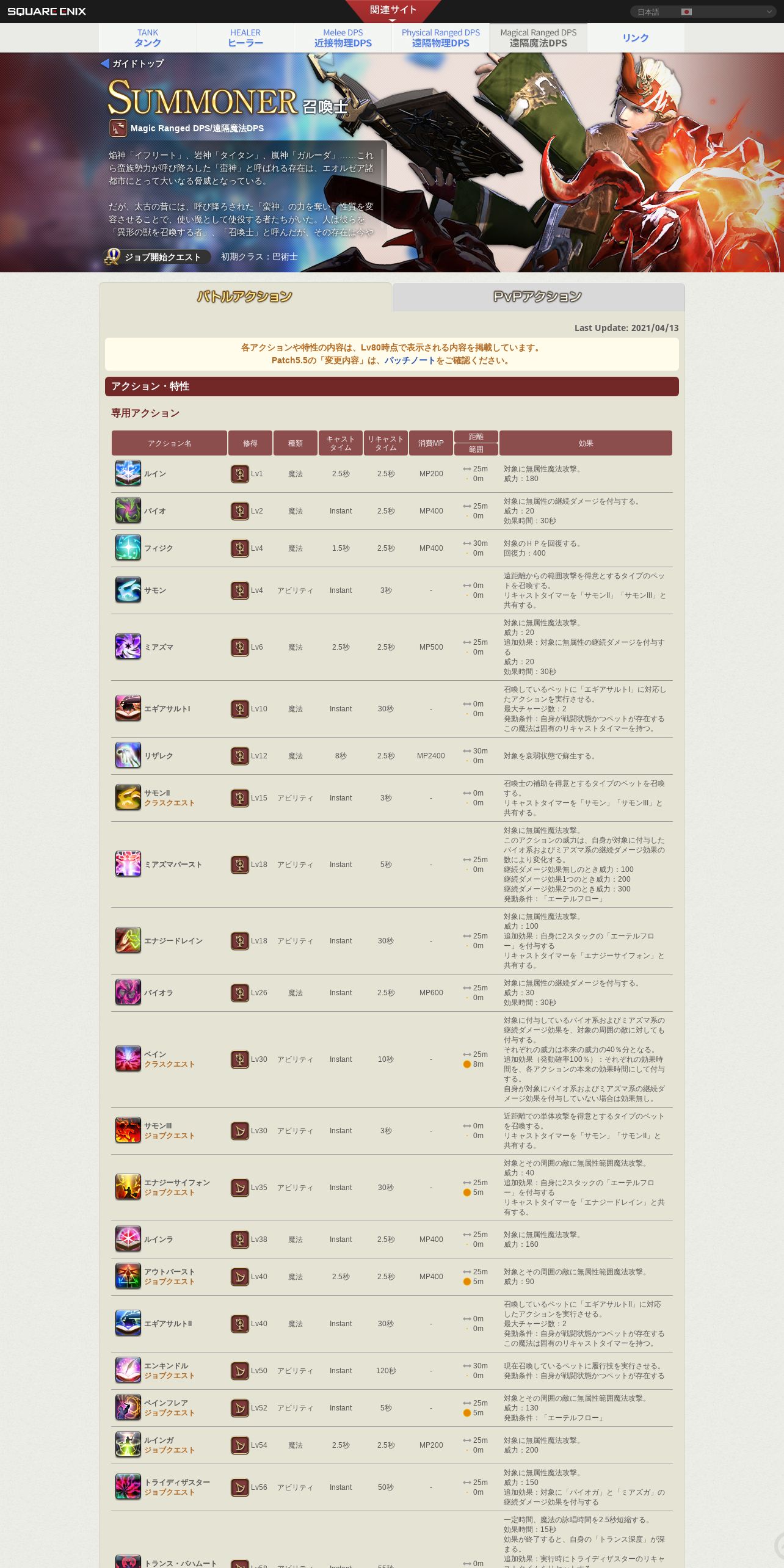784x1568 pixels.
Task: Click the 初期クラス：巴術士 text
Action: tap(260, 257)
